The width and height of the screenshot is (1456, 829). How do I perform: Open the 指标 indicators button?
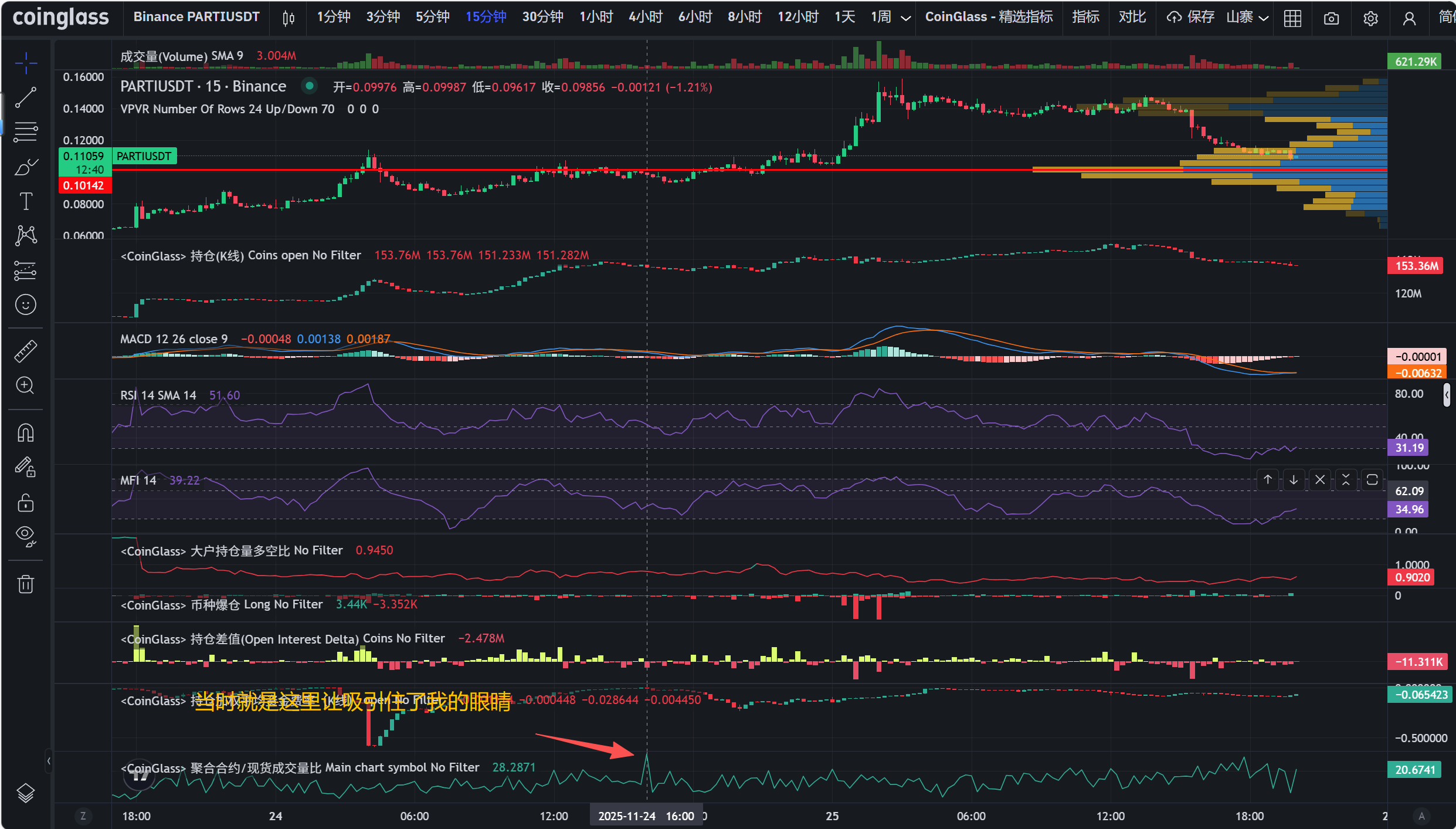pyautogui.click(x=1085, y=17)
